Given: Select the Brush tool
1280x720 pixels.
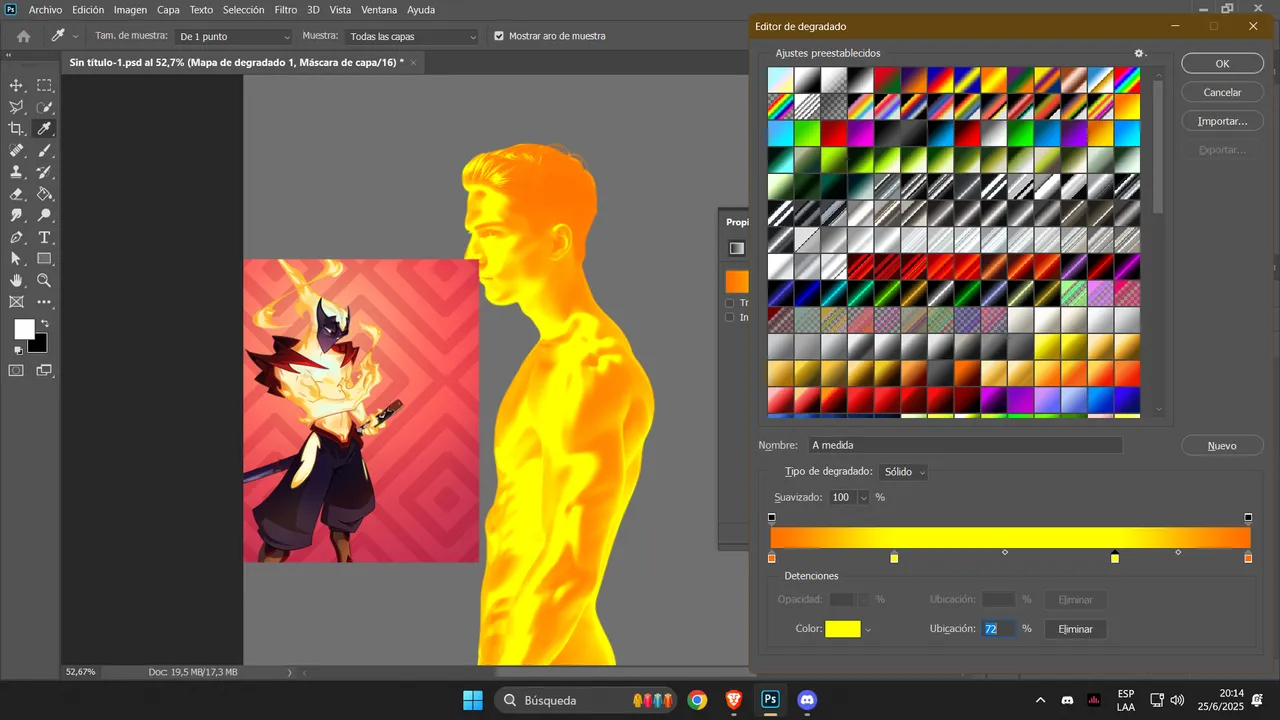Looking at the screenshot, I should click(x=45, y=151).
